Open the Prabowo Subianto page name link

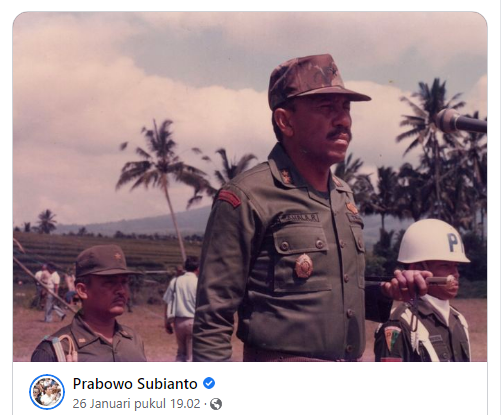135,384
